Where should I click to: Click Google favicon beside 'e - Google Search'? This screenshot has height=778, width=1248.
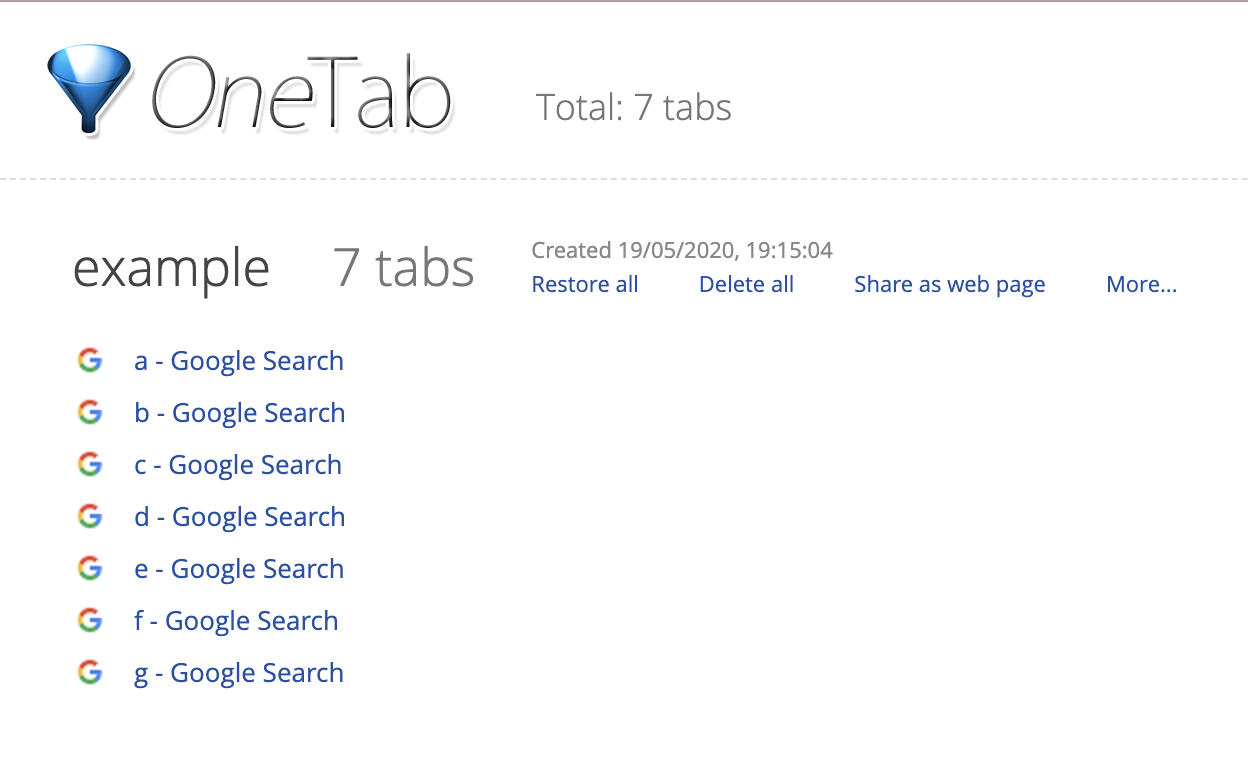click(x=90, y=569)
